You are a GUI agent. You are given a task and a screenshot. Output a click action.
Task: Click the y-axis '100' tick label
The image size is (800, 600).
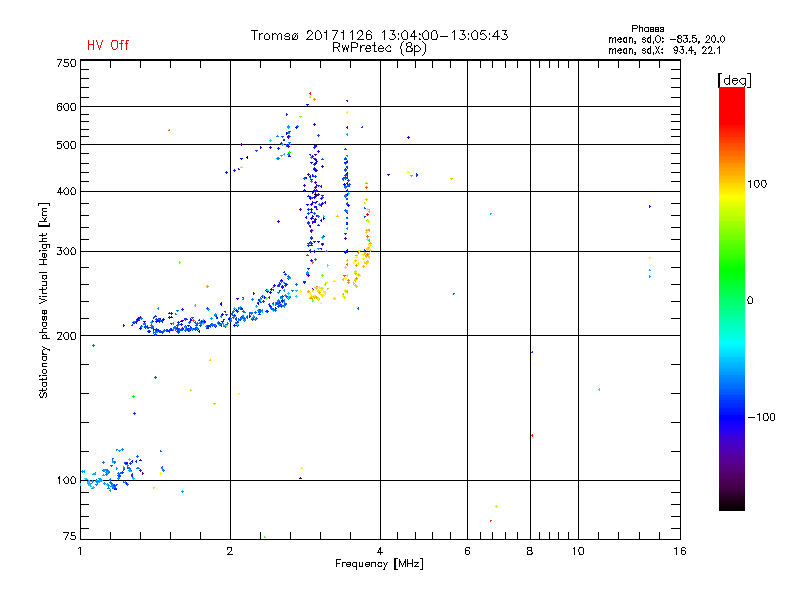66,480
